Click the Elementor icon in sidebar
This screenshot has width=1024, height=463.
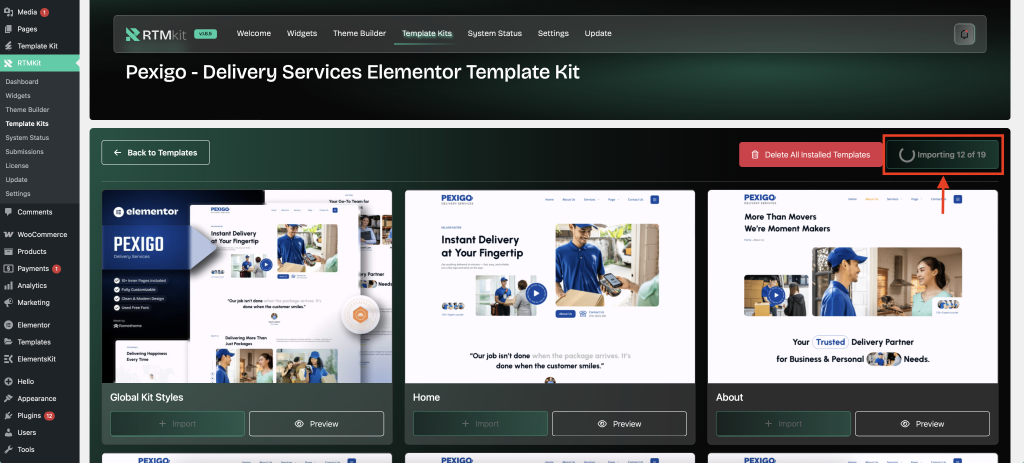point(8,325)
